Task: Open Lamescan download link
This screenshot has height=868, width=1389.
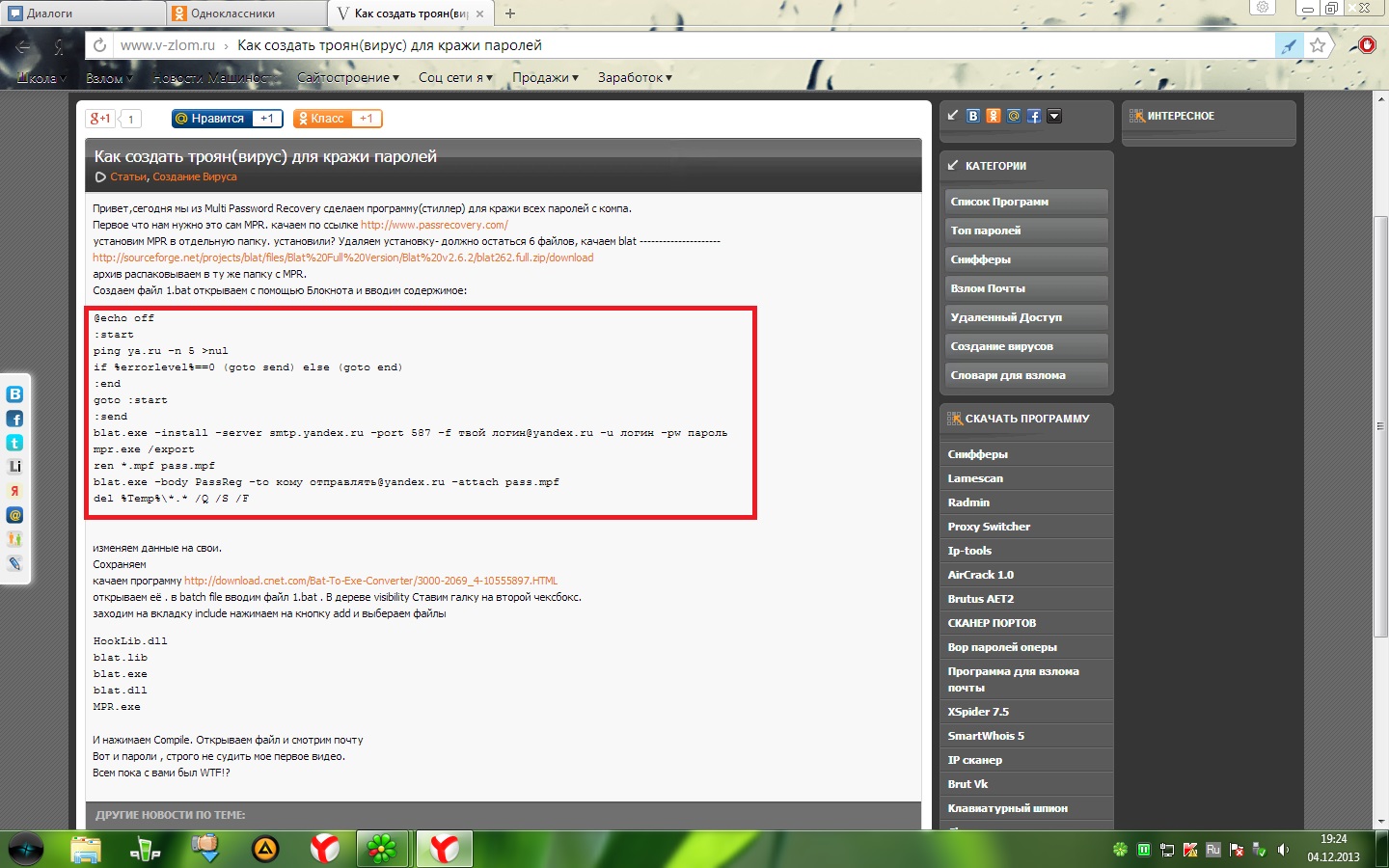Action: click(975, 478)
